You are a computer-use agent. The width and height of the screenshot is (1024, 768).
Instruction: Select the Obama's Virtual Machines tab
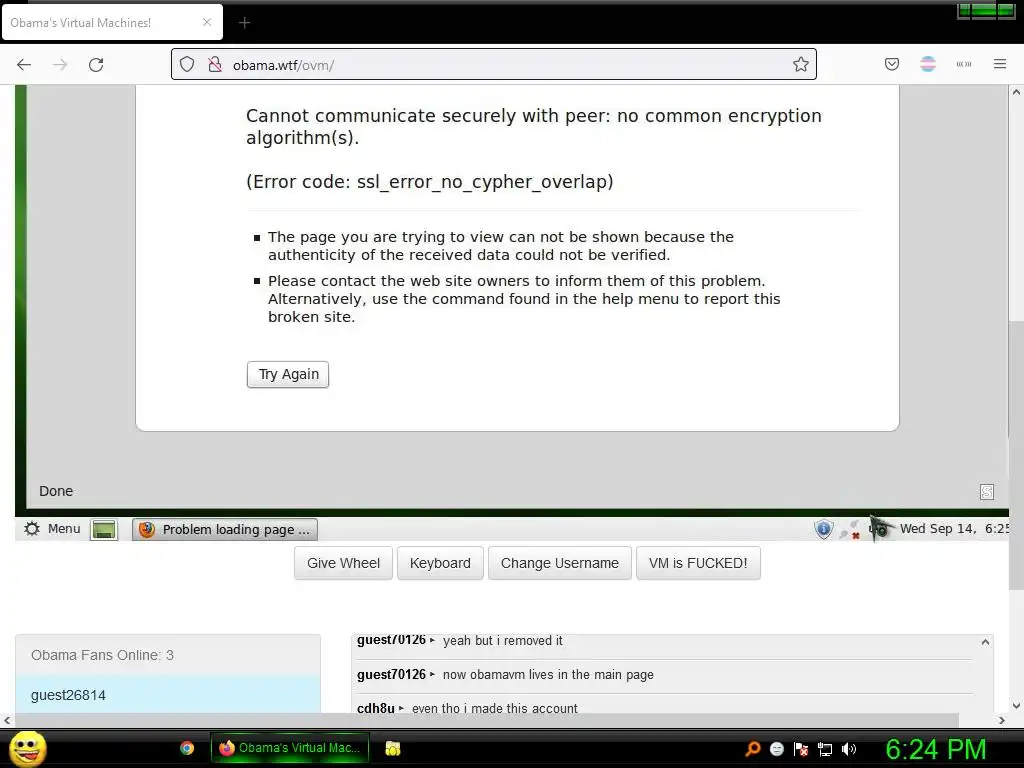point(112,22)
